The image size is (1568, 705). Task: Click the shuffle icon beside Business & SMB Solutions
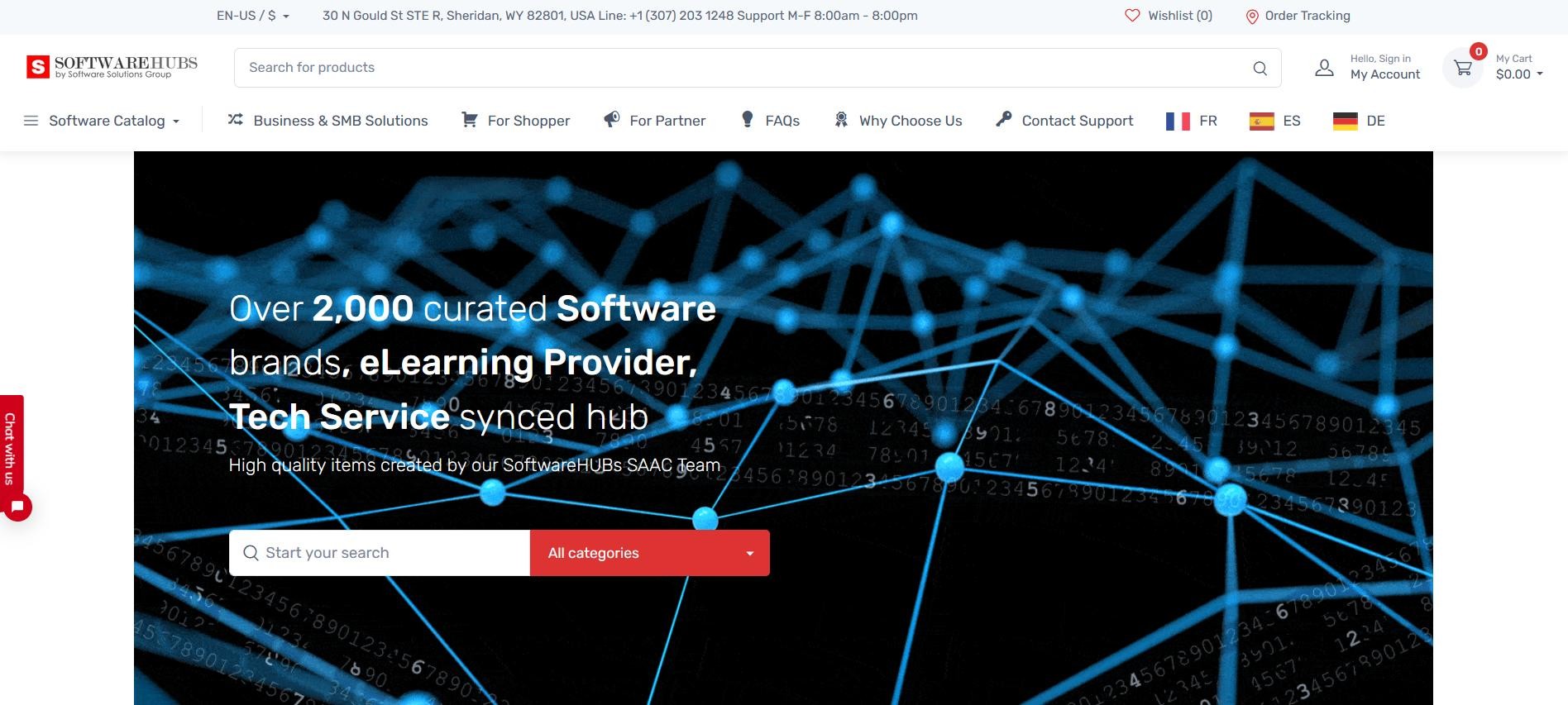point(236,120)
